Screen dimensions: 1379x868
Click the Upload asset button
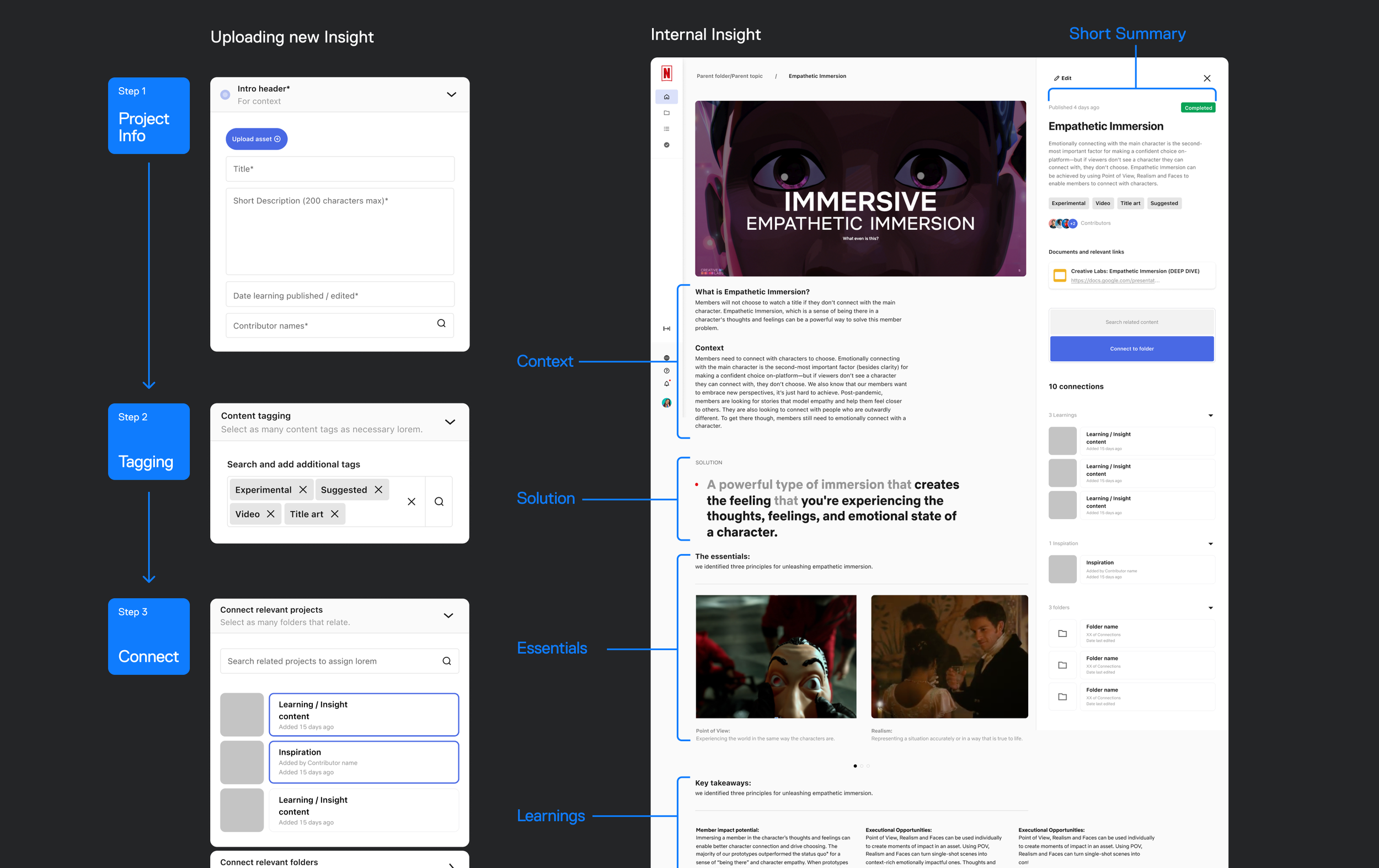(256, 139)
